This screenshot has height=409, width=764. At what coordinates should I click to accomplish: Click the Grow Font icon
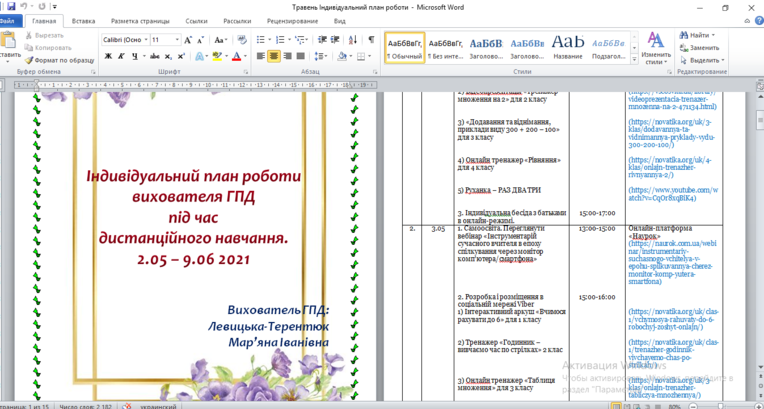[188, 40]
